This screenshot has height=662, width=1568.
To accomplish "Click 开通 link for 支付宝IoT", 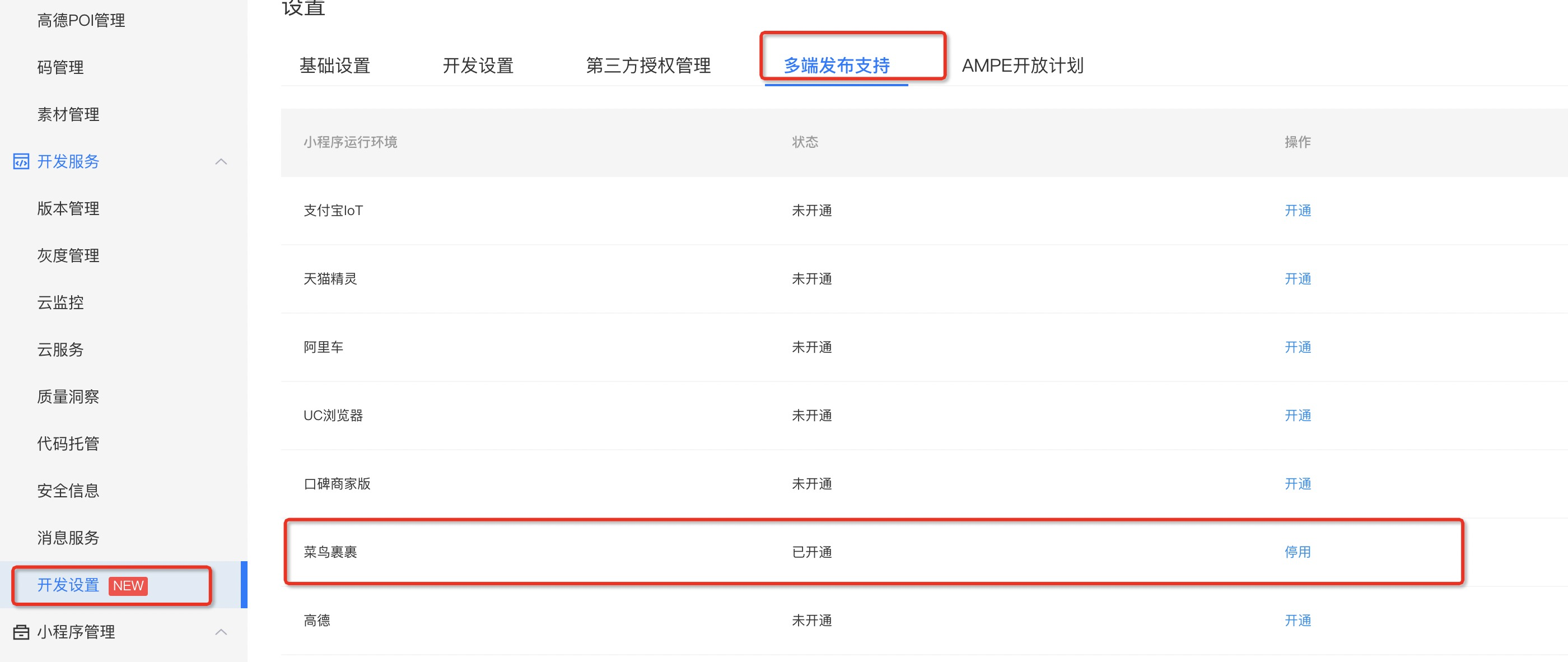I will [x=1297, y=211].
